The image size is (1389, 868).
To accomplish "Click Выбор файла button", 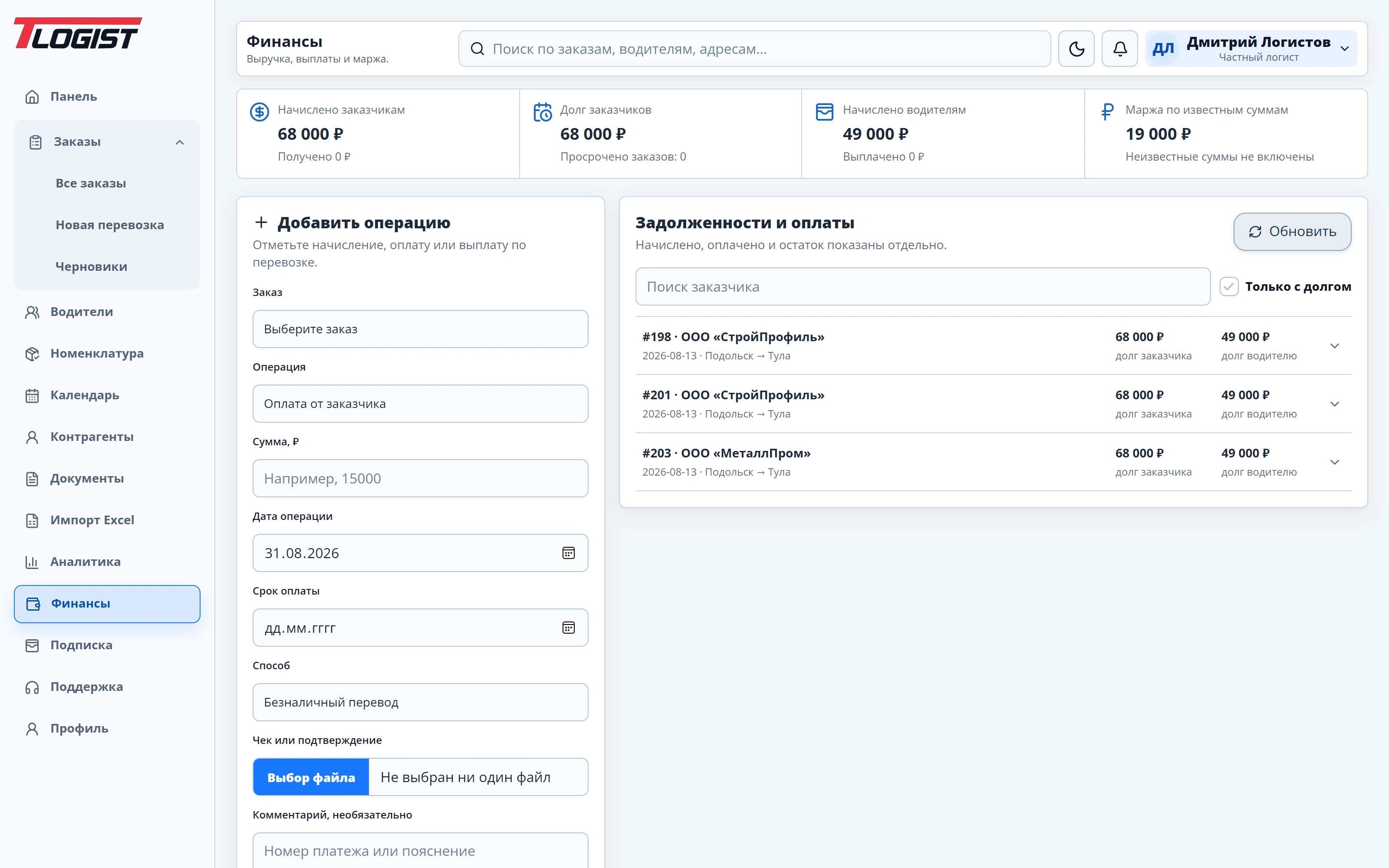I will pyautogui.click(x=311, y=777).
